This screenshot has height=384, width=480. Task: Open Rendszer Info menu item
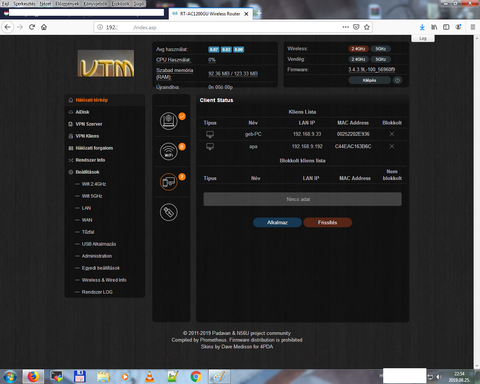(x=90, y=160)
